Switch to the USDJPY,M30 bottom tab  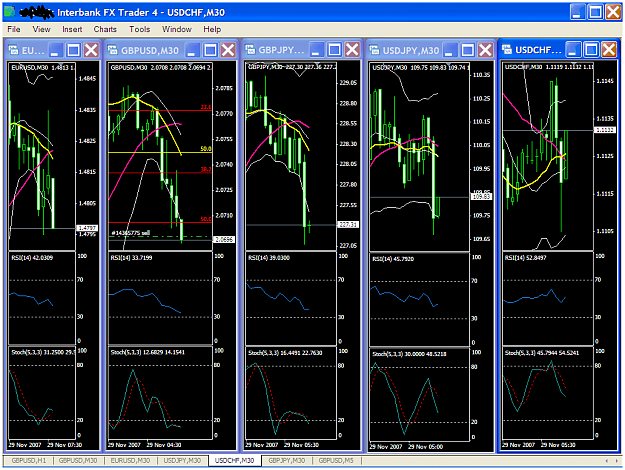[182, 460]
